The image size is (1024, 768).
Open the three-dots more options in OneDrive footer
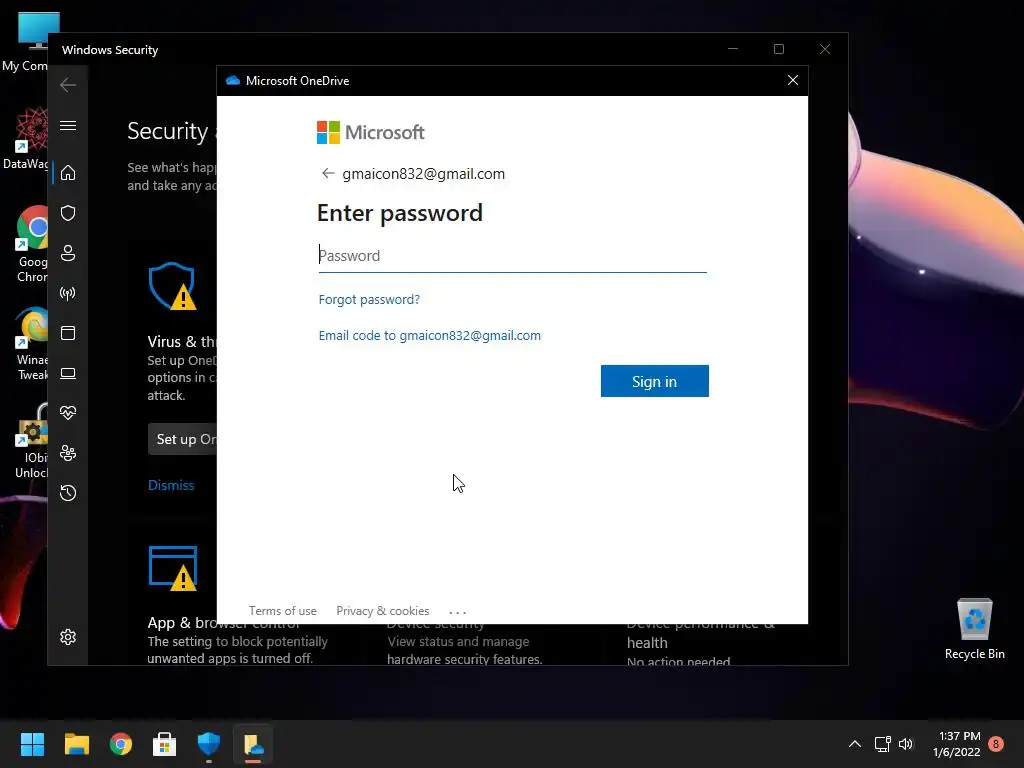458,612
